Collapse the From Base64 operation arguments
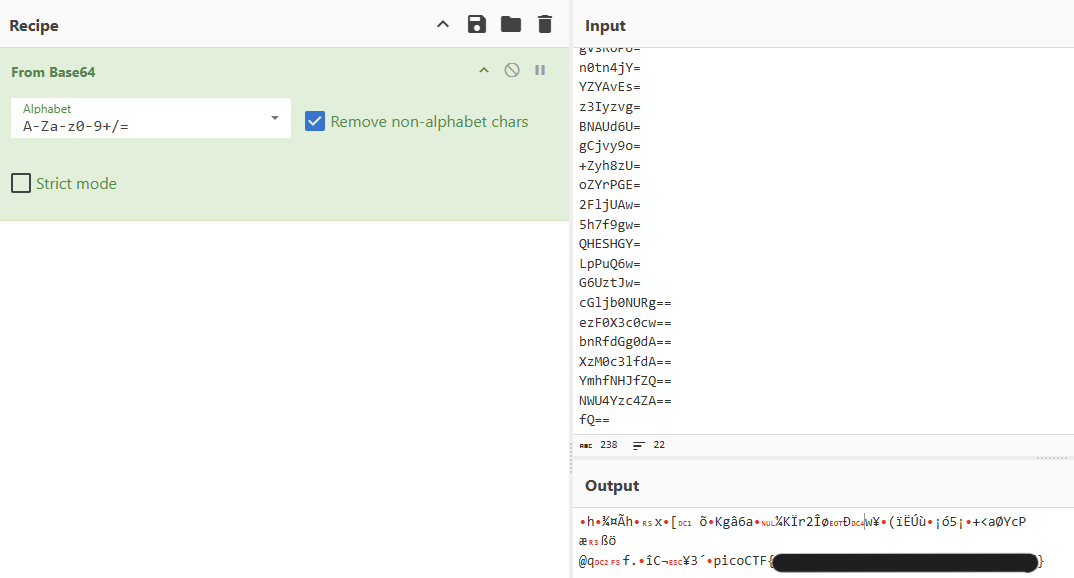This screenshot has width=1074, height=578. point(484,70)
